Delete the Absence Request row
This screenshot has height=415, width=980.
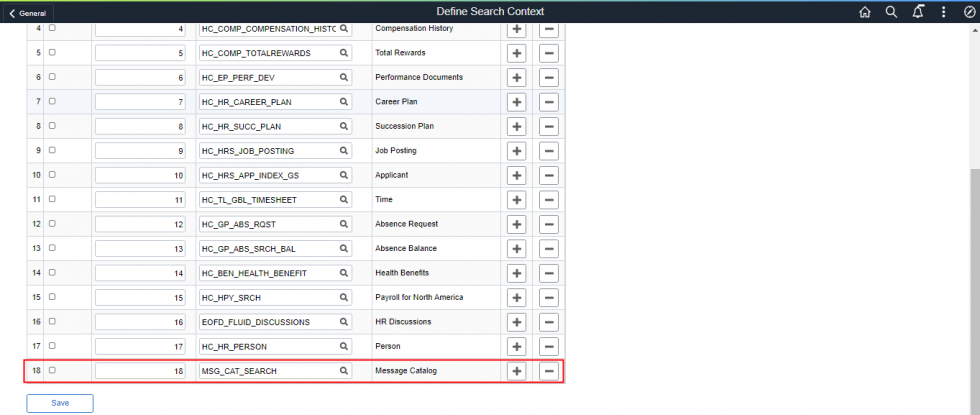549,224
